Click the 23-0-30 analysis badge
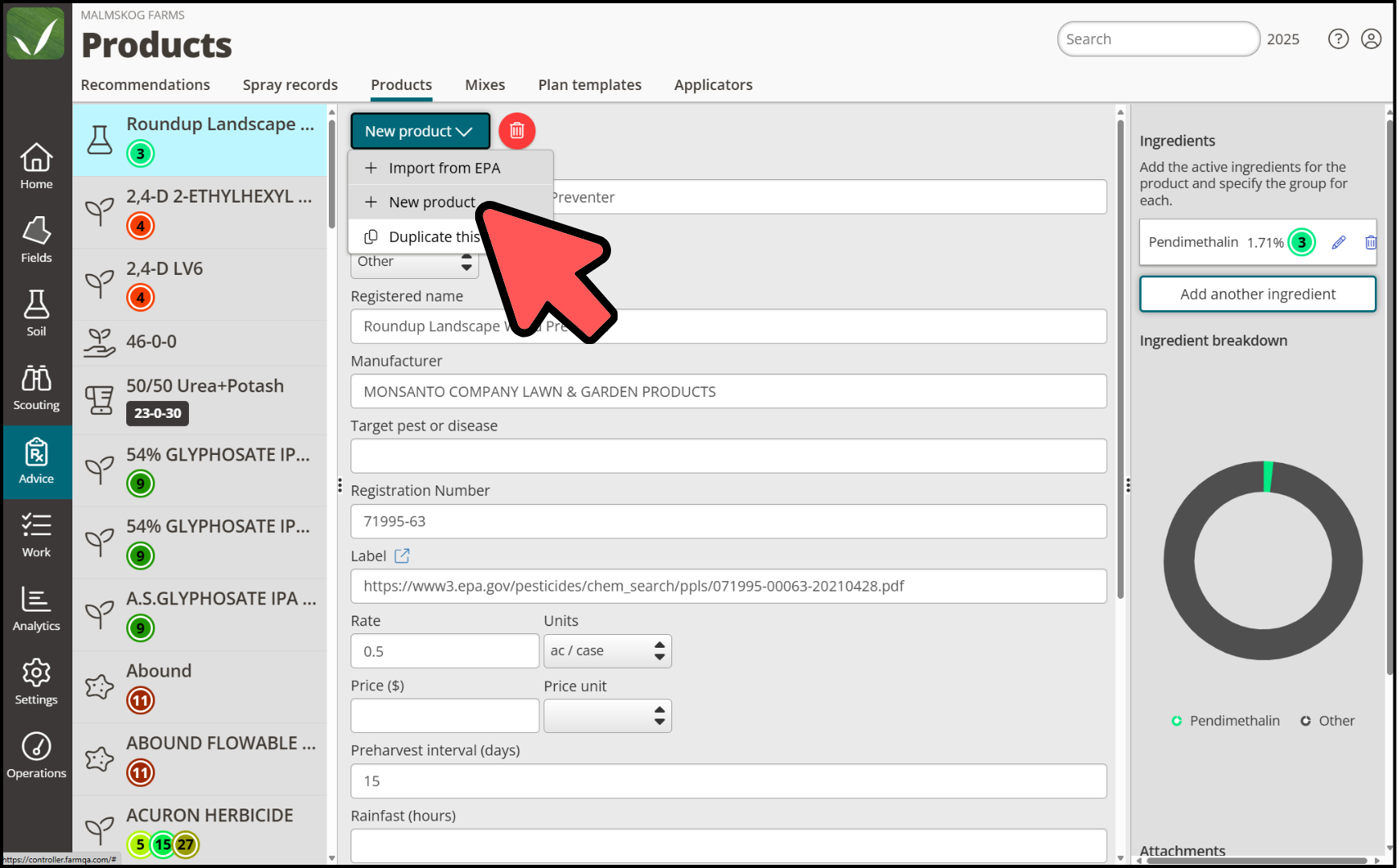Screen dimensions: 1399x868 point(158,413)
